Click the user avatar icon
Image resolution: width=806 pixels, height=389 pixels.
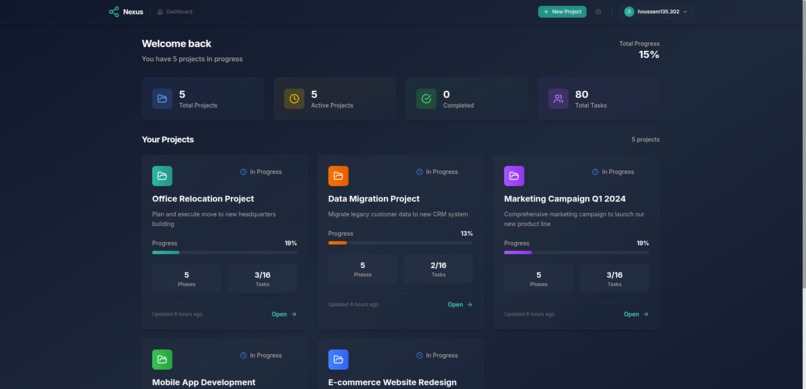coord(629,12)
